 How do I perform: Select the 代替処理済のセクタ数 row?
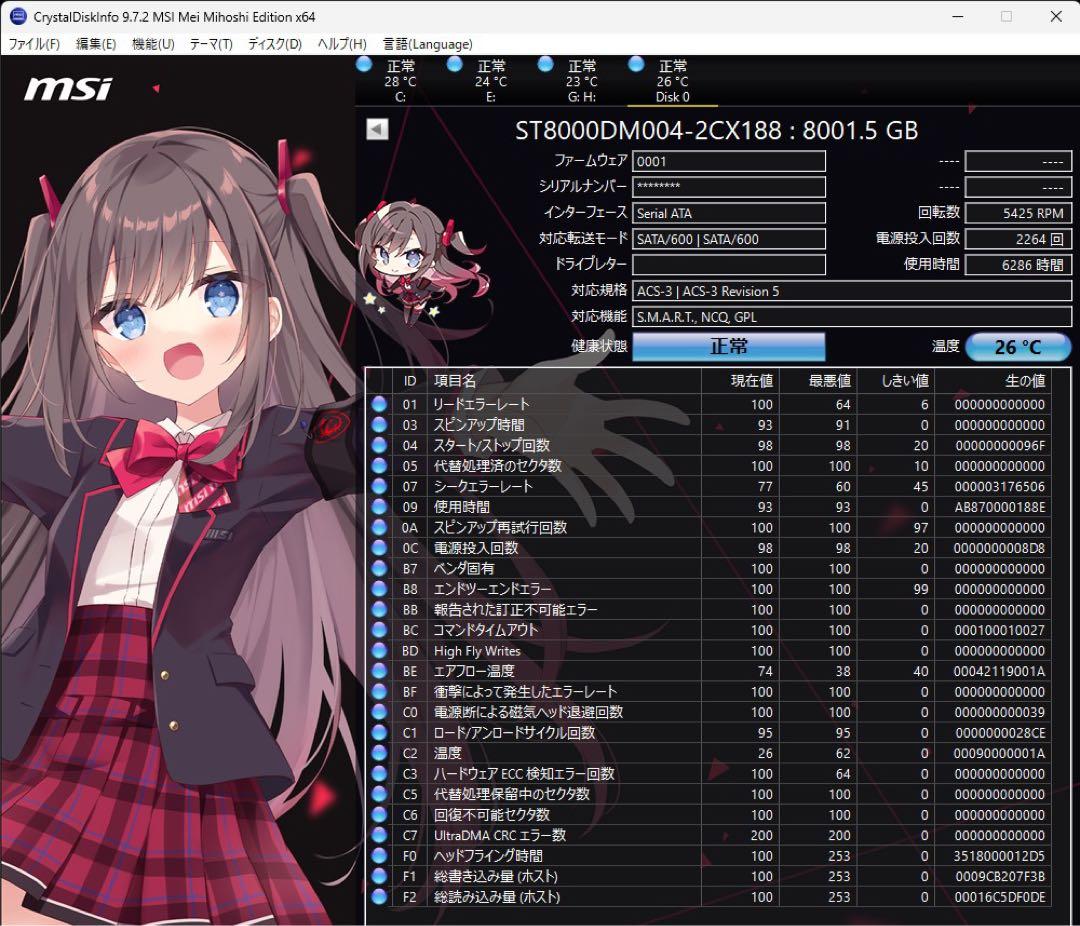click(x=497, y=466)
